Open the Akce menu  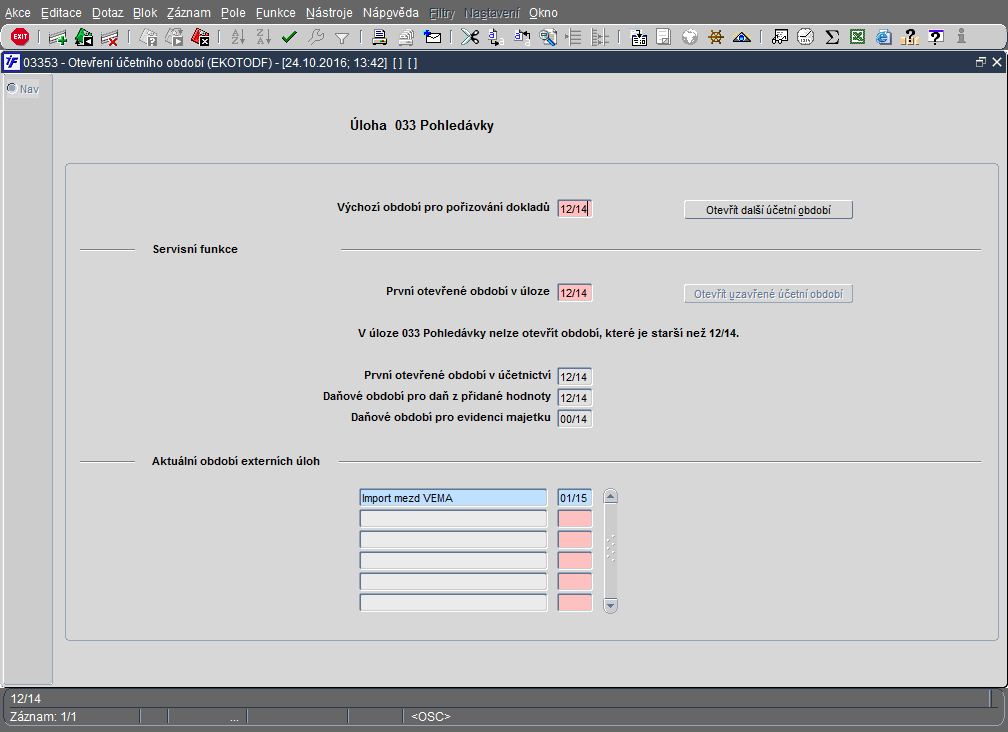coord(17,13)
